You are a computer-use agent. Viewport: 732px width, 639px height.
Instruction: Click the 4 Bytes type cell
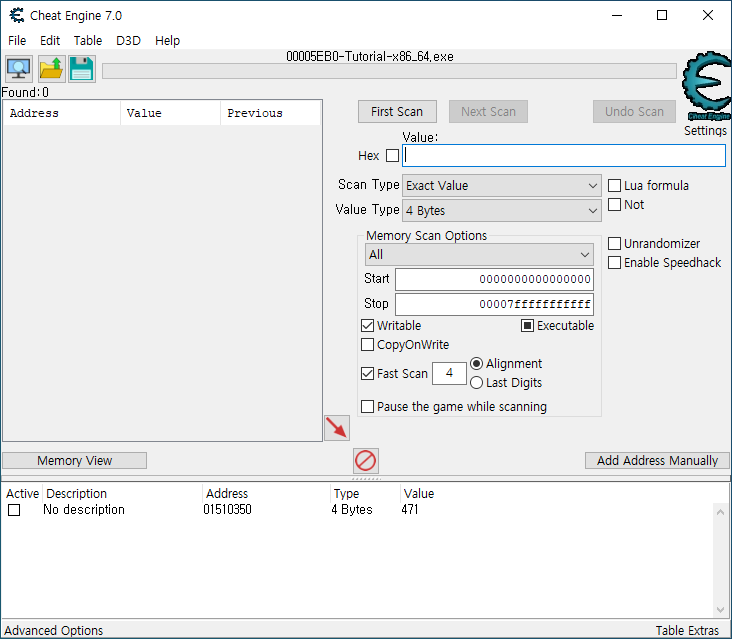click(x=352, y=509)
